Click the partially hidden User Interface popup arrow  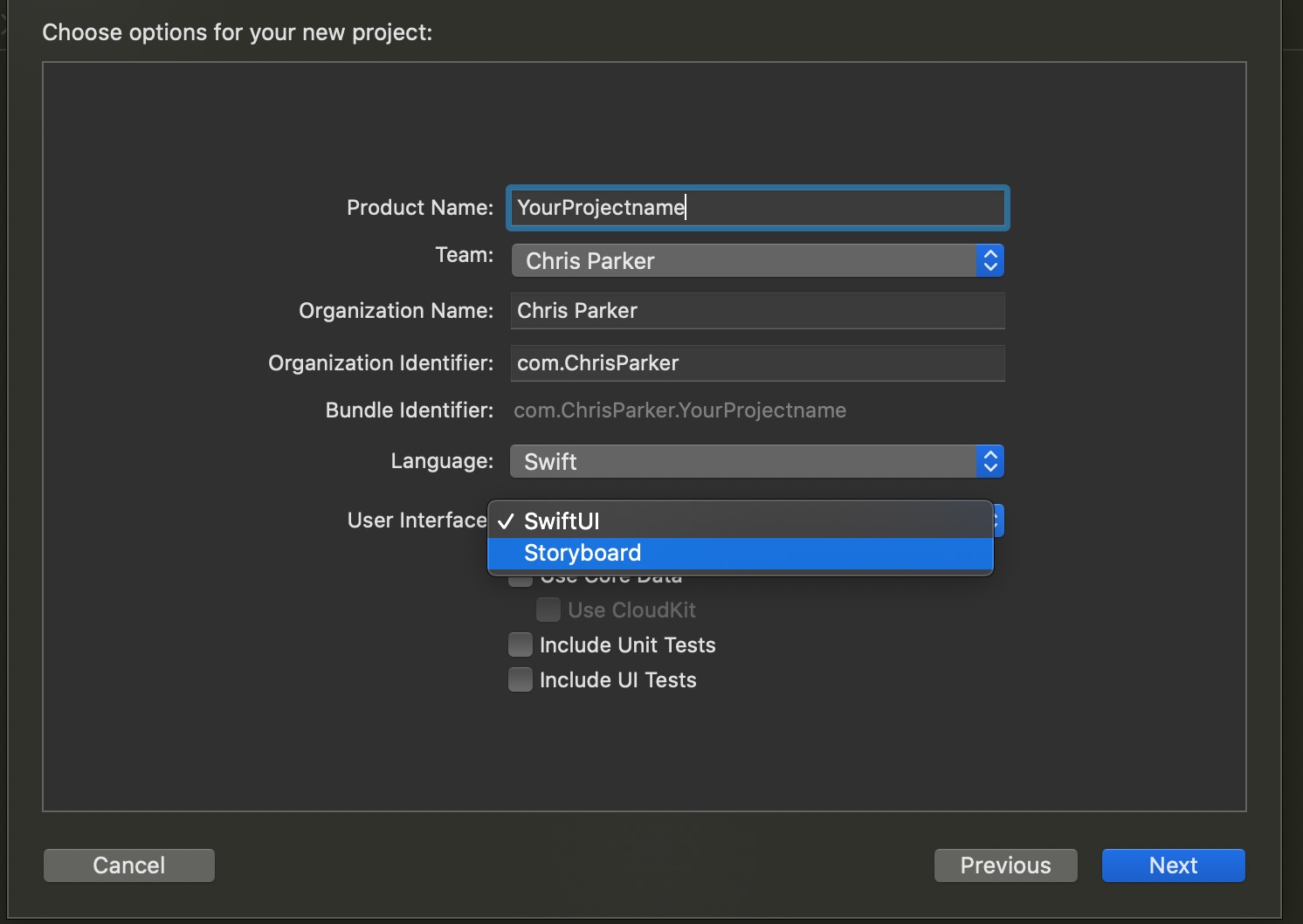point(998,521)
